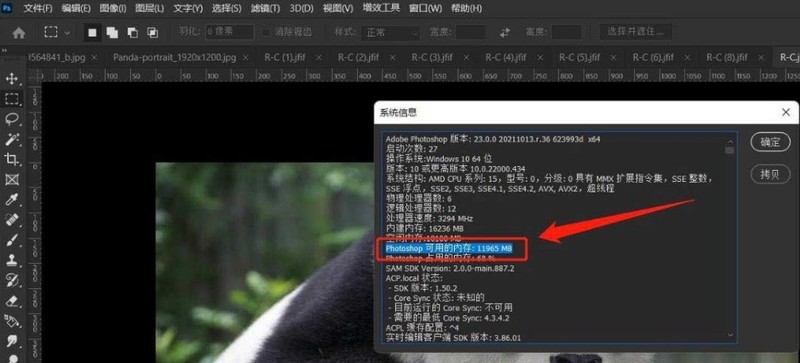Switch to the R-C (6).jfif tab
Viewport: 800px width, 363px height.
coord(653,57)
